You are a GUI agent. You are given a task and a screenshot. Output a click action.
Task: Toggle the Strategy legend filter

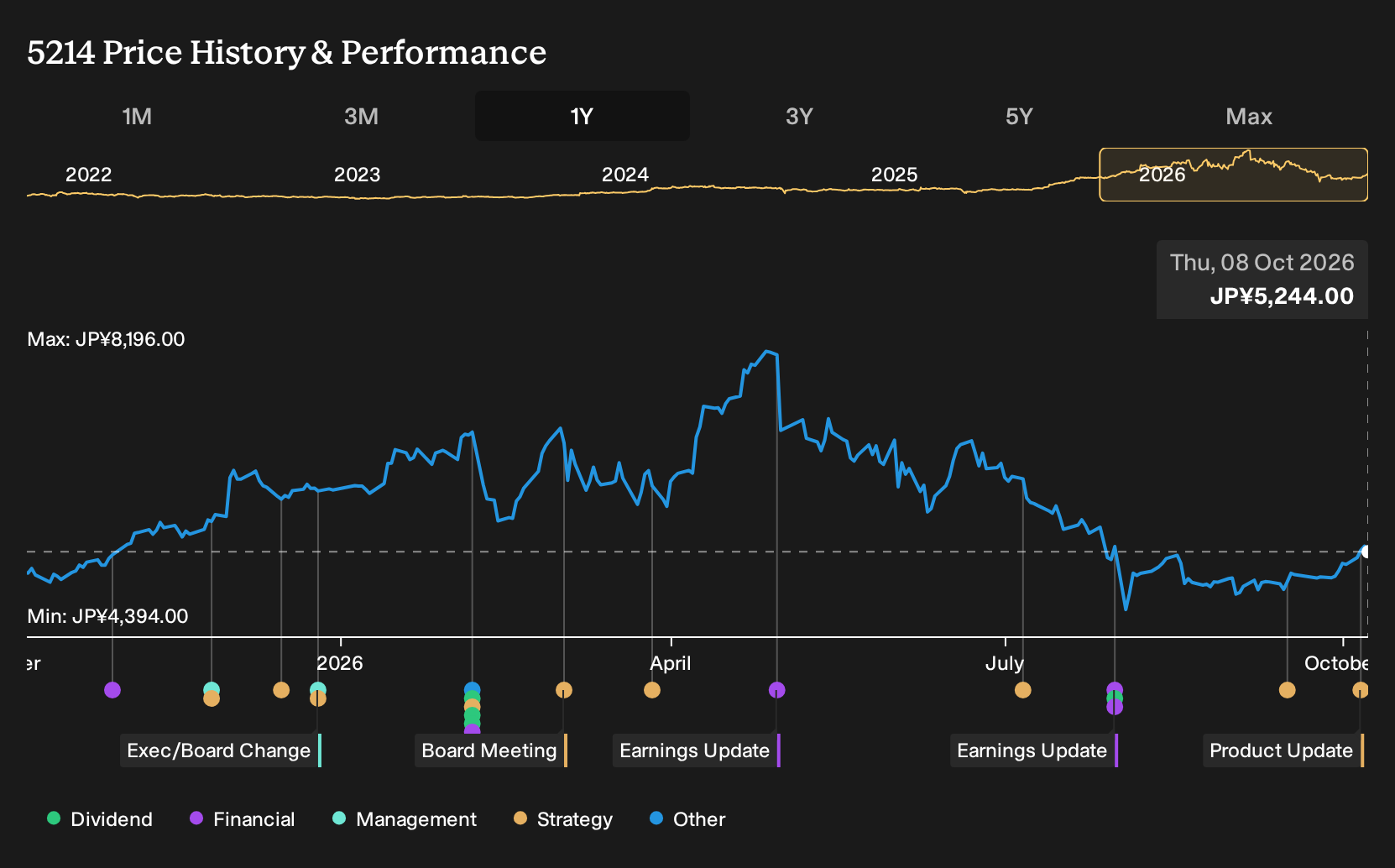pos(563,819)
